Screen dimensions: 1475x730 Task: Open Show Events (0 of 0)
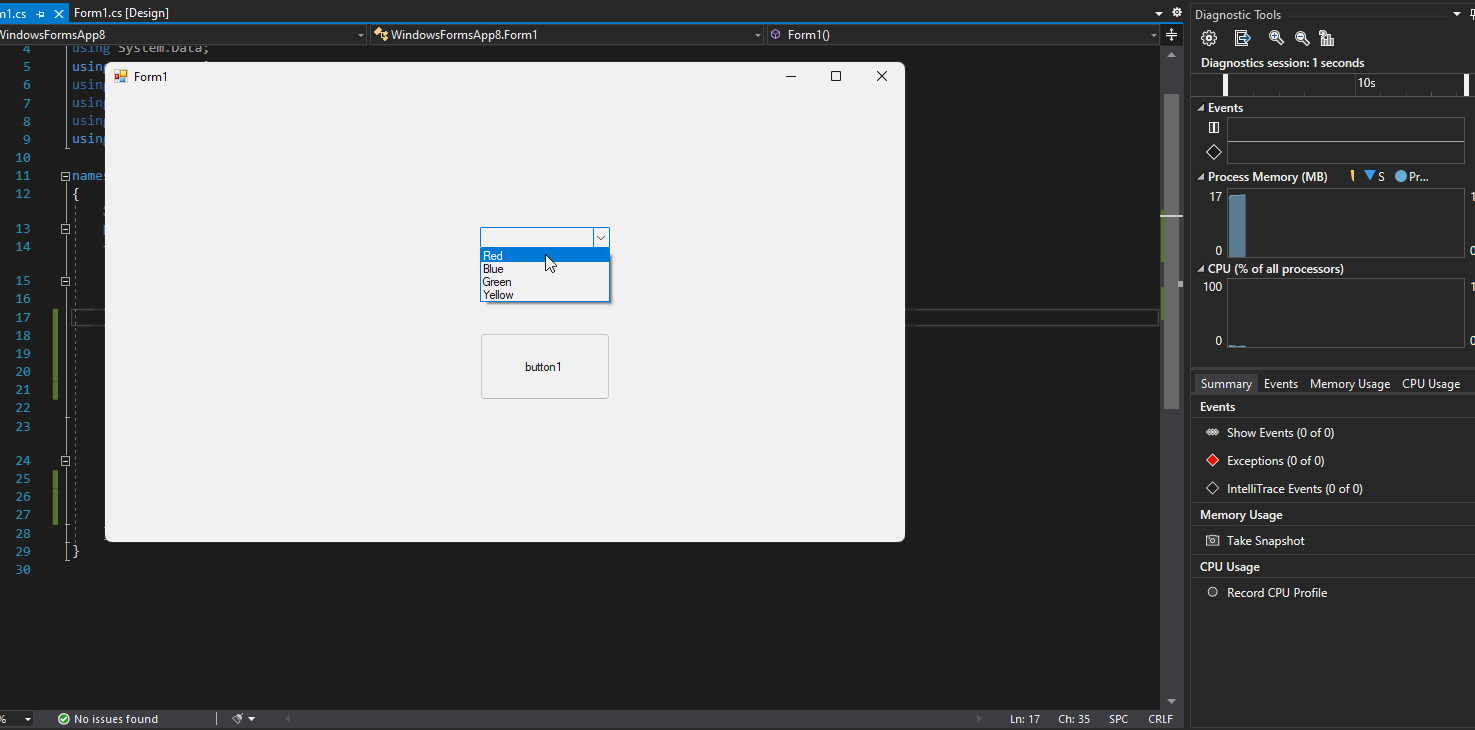[x=1281, y=432]
